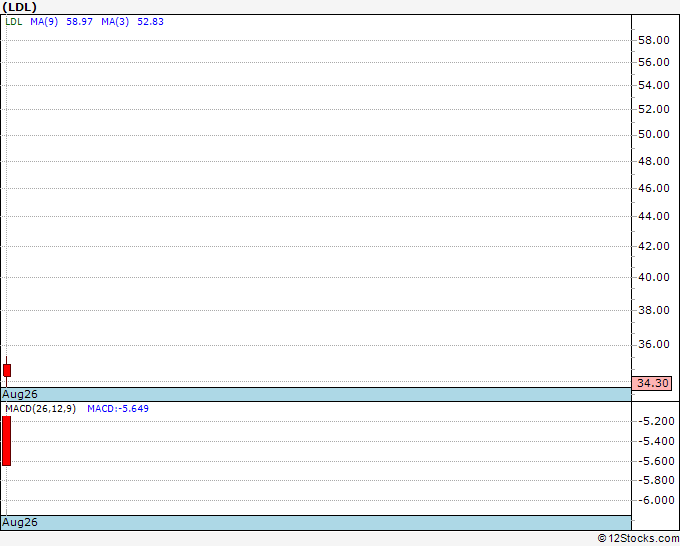Click the MACD(26,12,9) label
680x546 pixels.
(41, 409)
